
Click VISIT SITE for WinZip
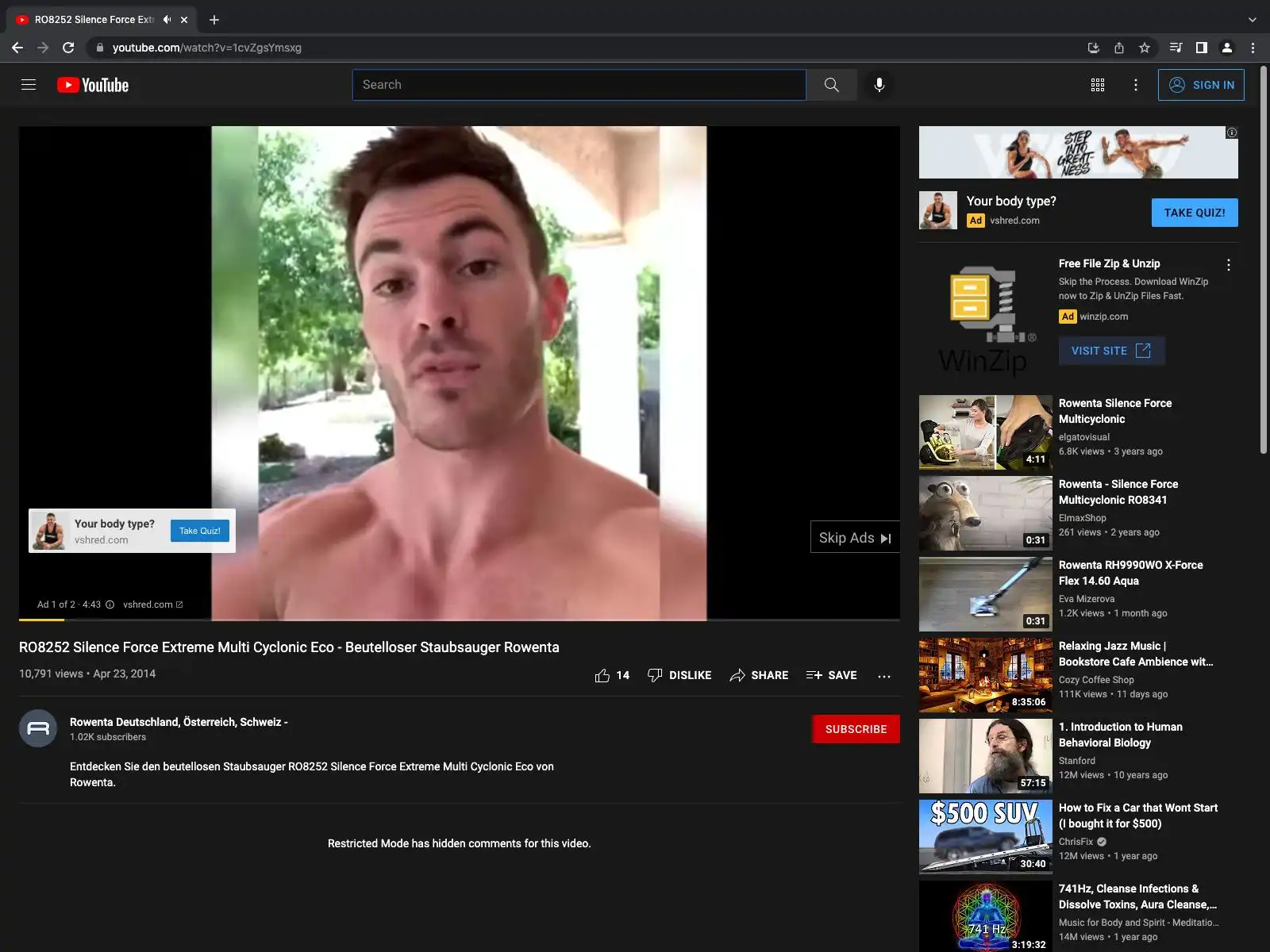(1111, 351)
